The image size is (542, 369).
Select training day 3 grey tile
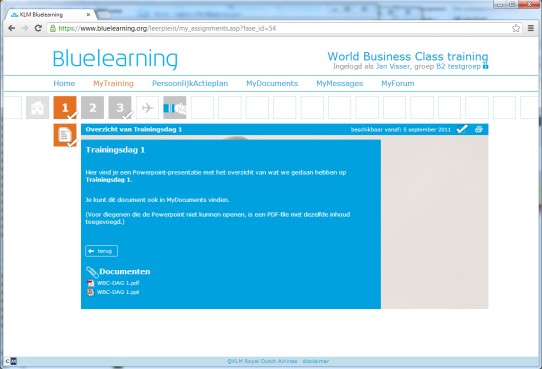[120, 107]
